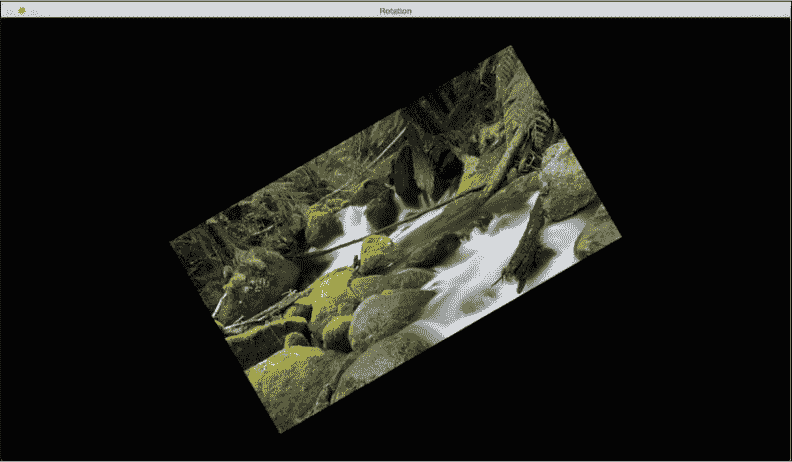Click the close button in the title bar
The width and height of the screenshot is (792, 462).
pyautogui.click(x=8, y=10)
